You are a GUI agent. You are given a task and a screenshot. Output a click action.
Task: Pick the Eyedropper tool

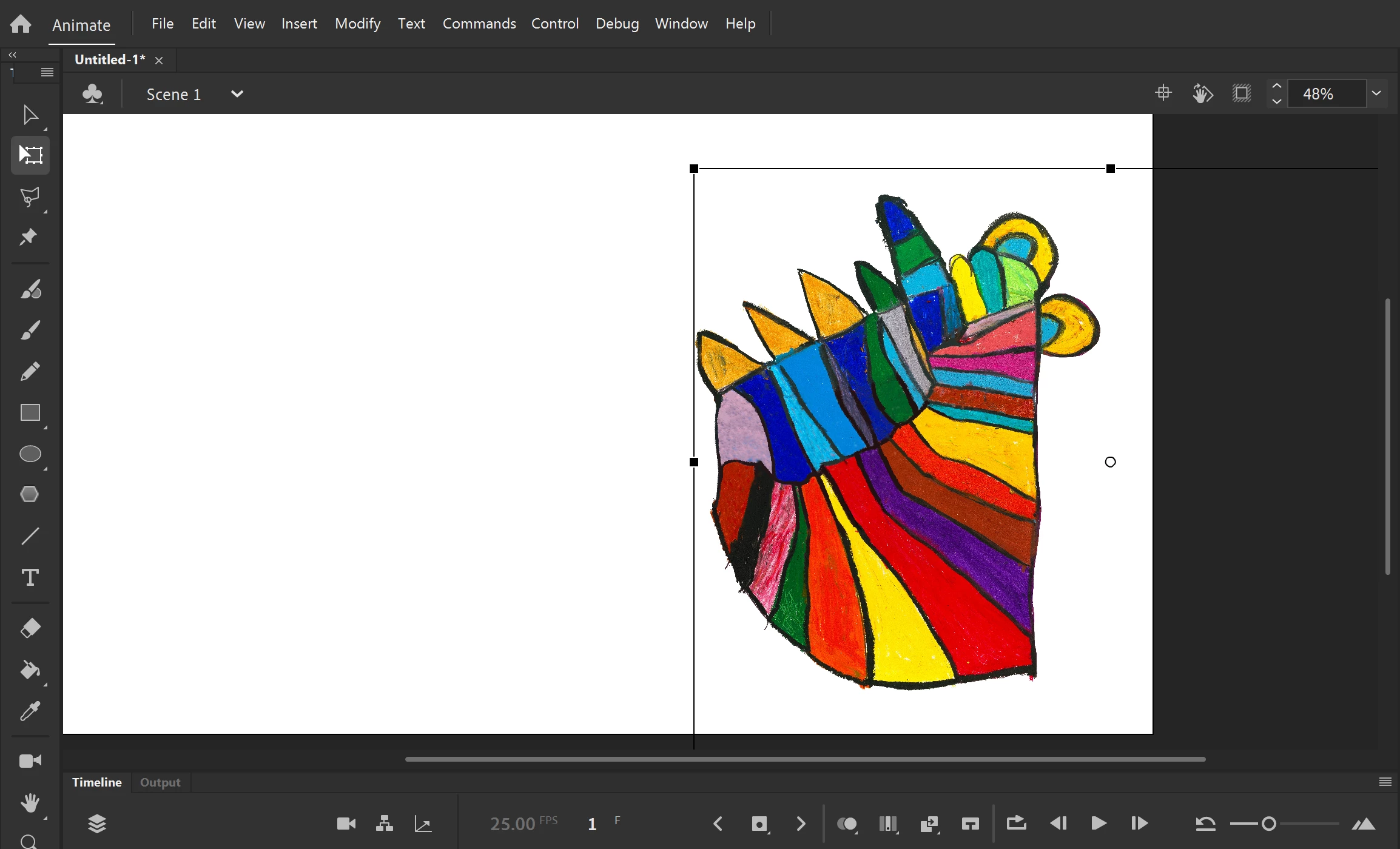[x=30, y=711]
